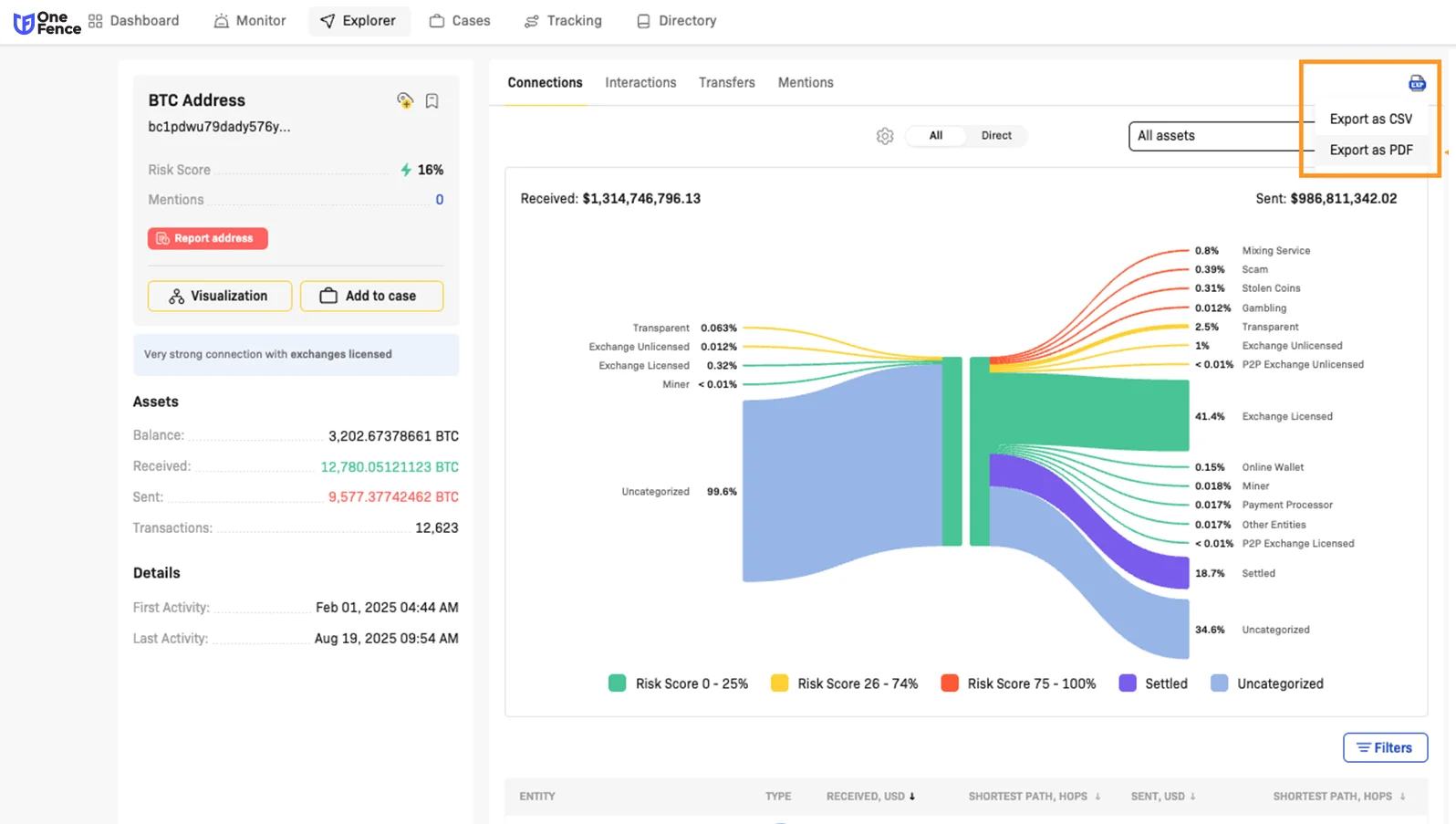The image size is (1456, 824).
Task: Open the Monitor page
Action: pos(249,20)
